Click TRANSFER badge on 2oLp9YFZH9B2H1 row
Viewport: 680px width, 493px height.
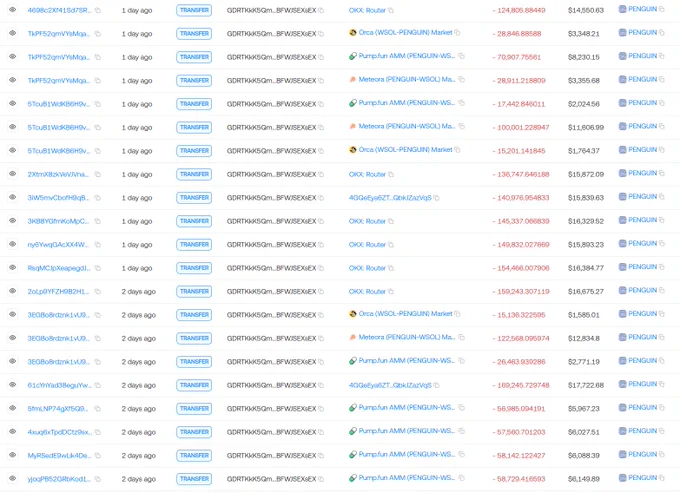point(194,291)
